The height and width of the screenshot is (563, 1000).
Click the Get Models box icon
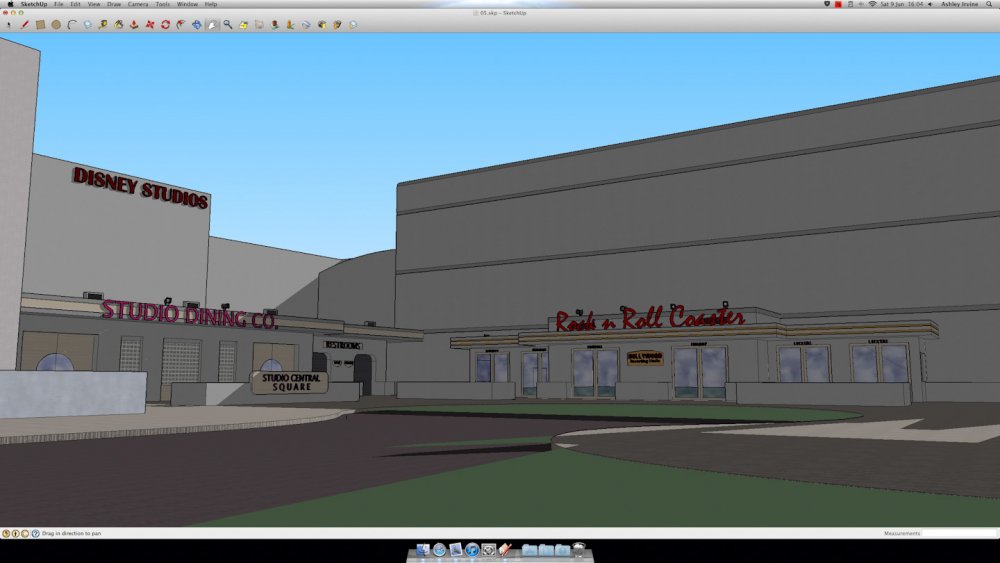(x=321, y=25)
